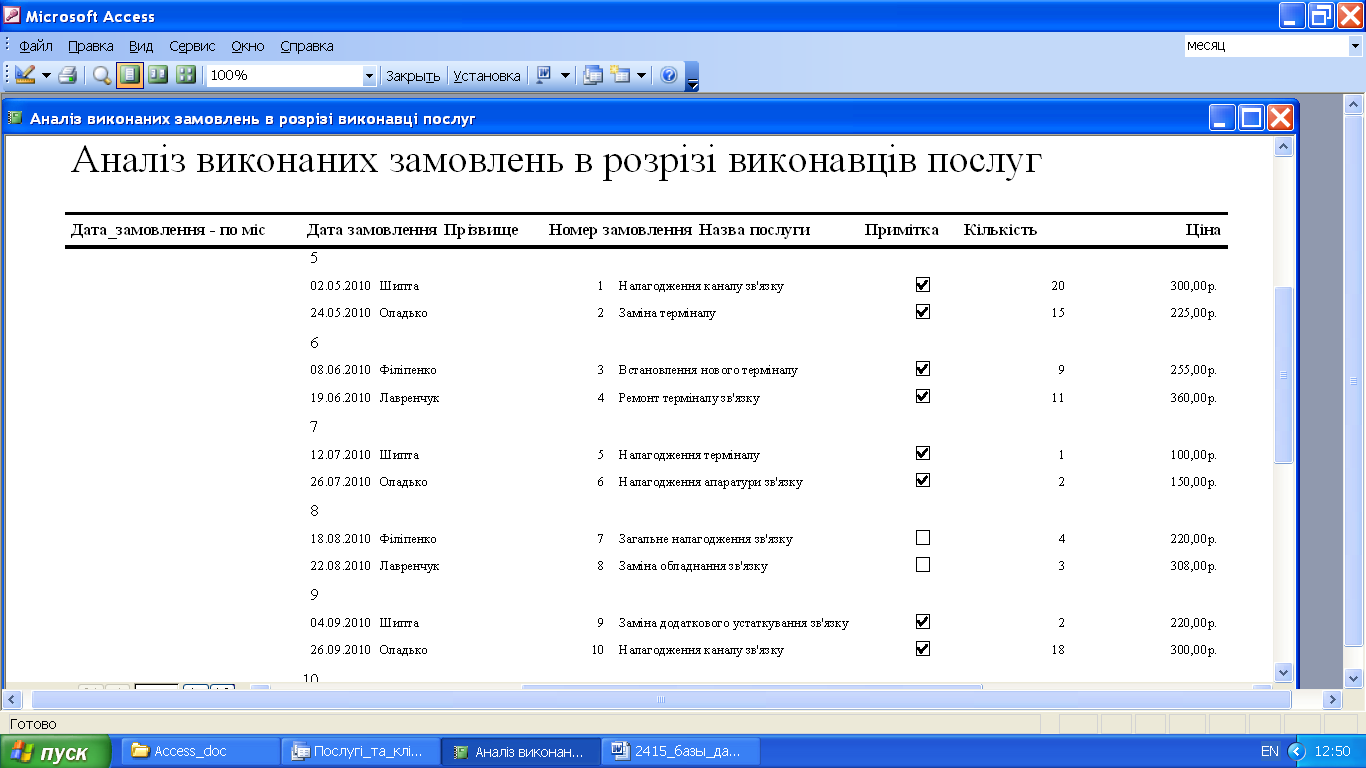Click the report's scroll up arrow

click(x=1284, y=147)
